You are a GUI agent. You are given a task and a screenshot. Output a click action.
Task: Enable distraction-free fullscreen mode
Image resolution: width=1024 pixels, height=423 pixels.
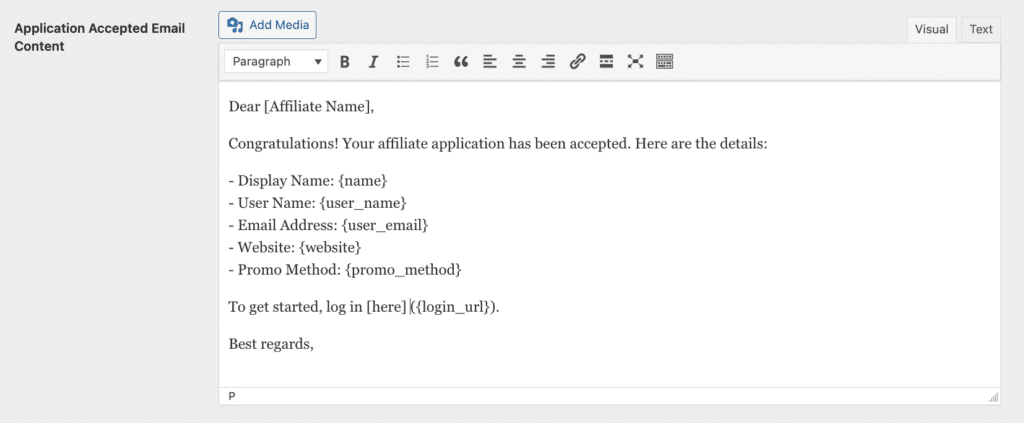[635, 62]
